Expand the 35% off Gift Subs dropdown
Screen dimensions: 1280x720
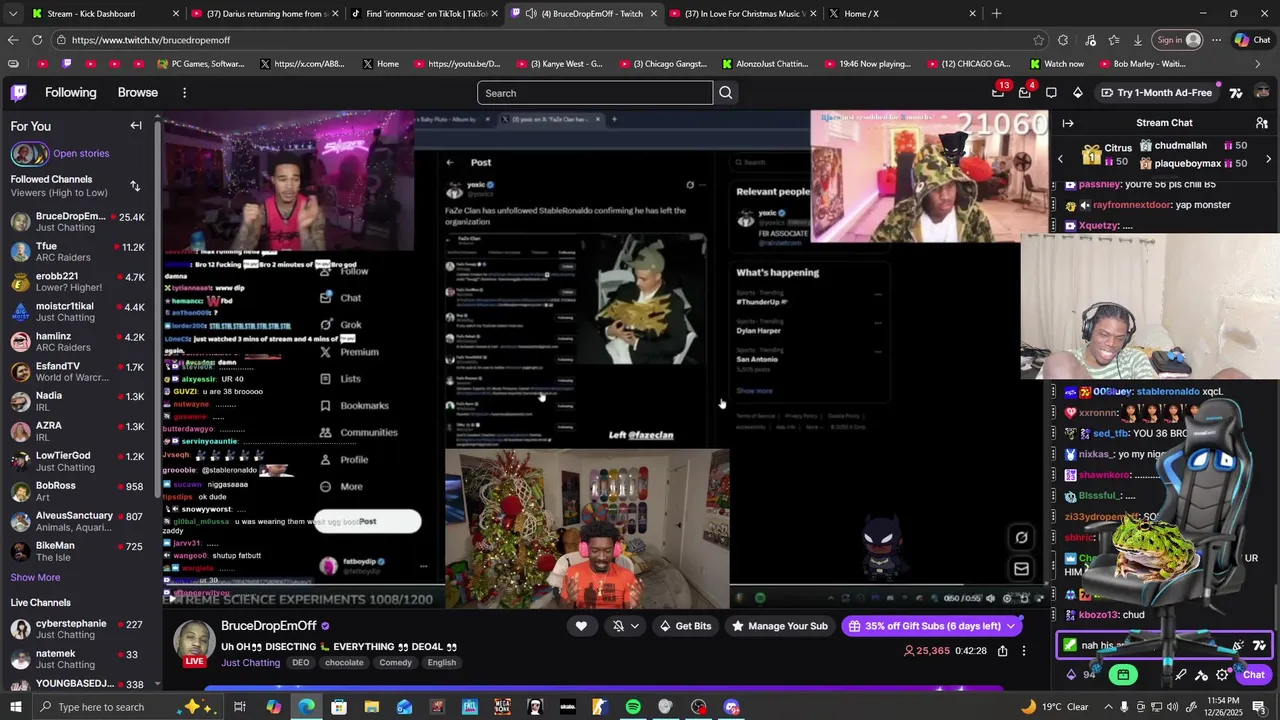[x=1011, y=626]
